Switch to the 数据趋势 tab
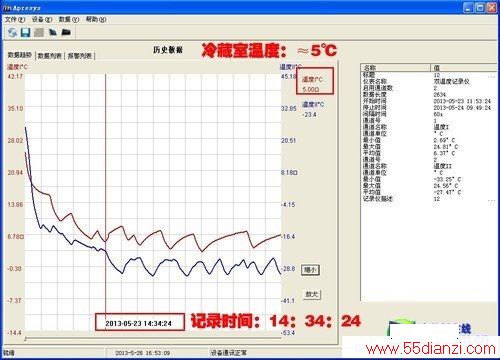Image resolution: width=500 pixels, height=360 pixels. pyautogui.click(x=20, y=55)
